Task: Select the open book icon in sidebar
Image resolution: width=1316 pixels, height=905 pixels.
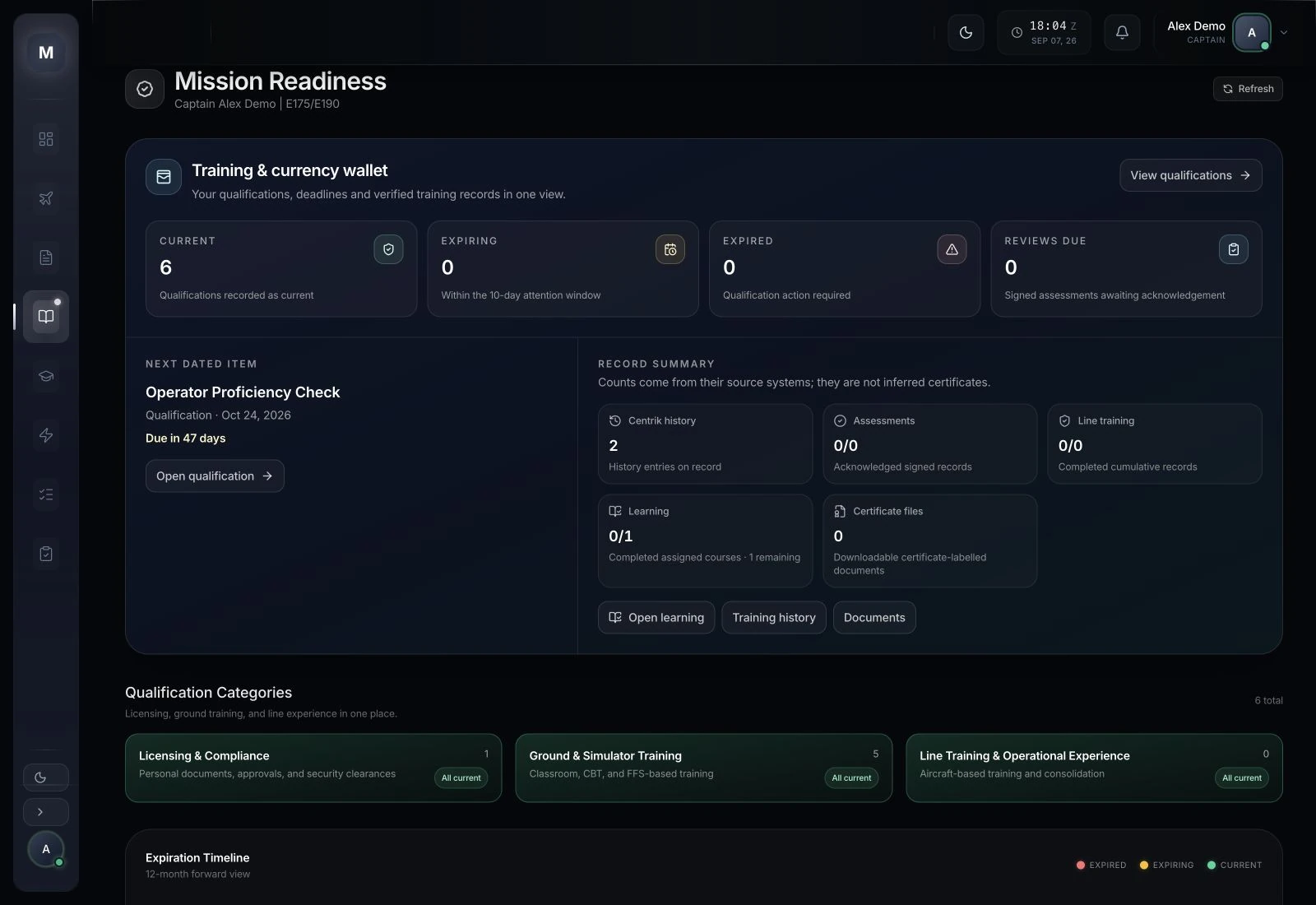Action: coord(46,317)
